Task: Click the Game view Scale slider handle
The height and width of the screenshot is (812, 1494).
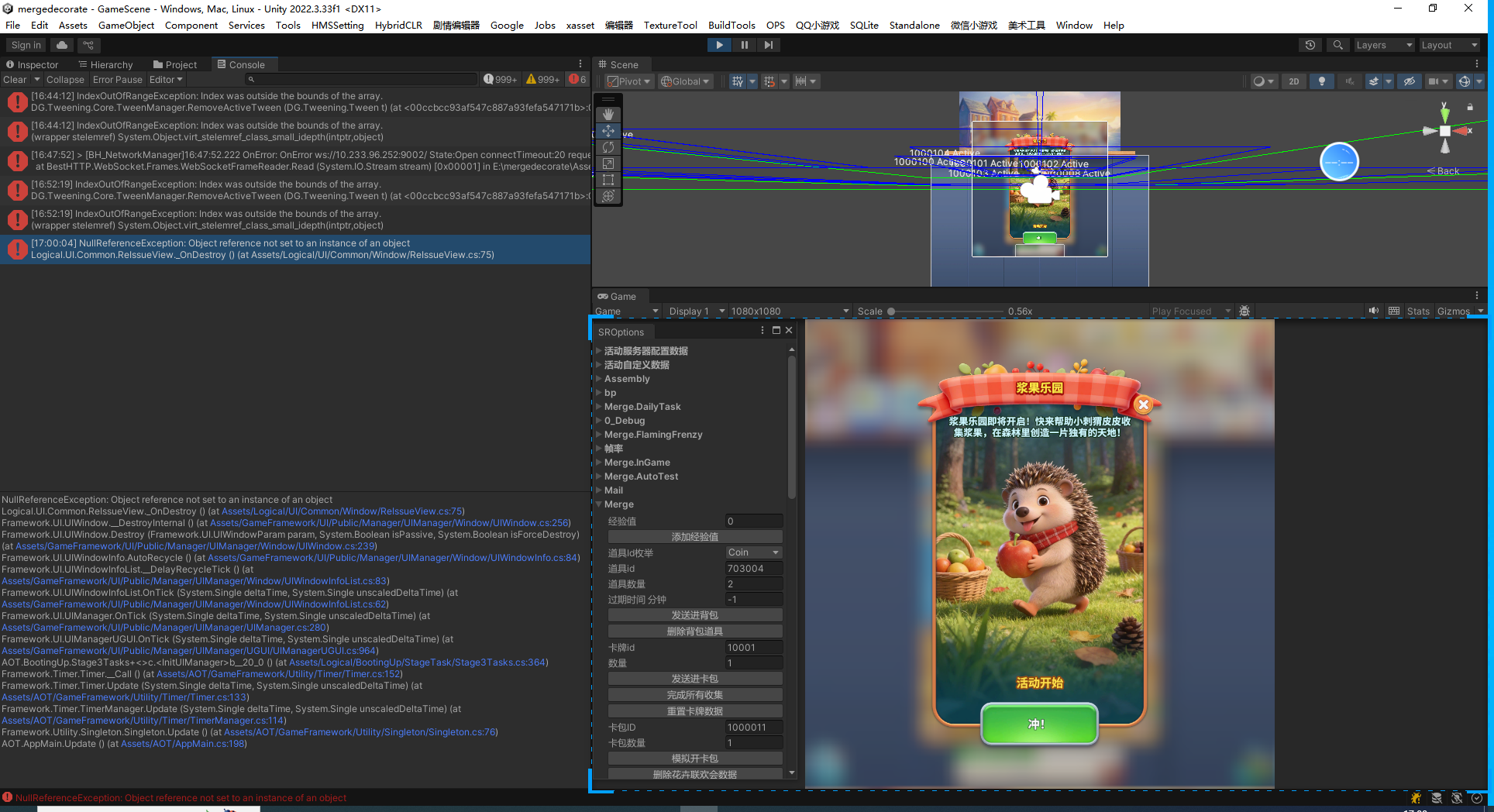Action: tap(891, 311)
